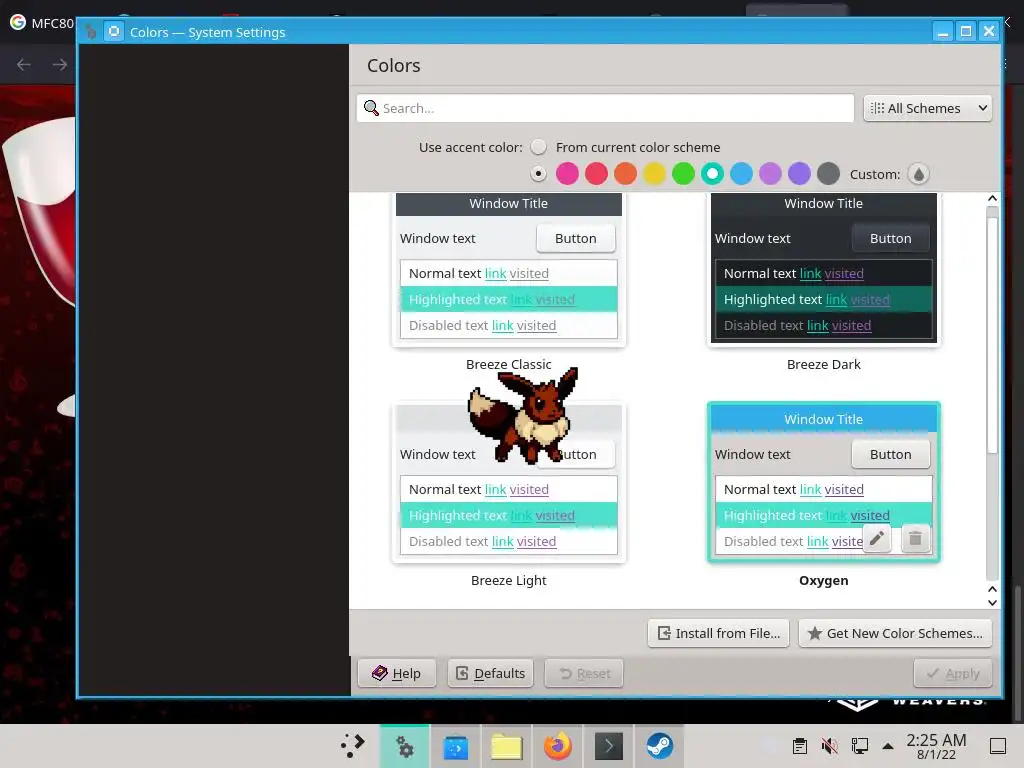Go back in the background browser window

(24, 65)
